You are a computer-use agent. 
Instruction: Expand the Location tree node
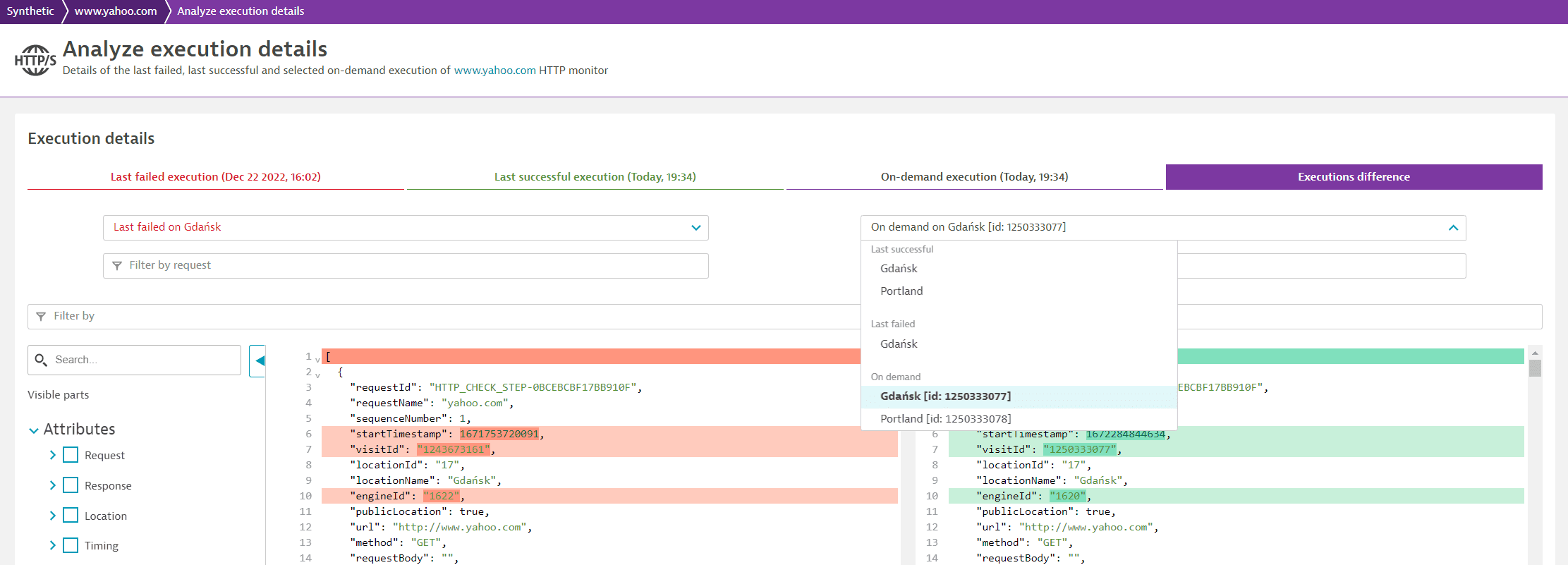tap(52, 516)
